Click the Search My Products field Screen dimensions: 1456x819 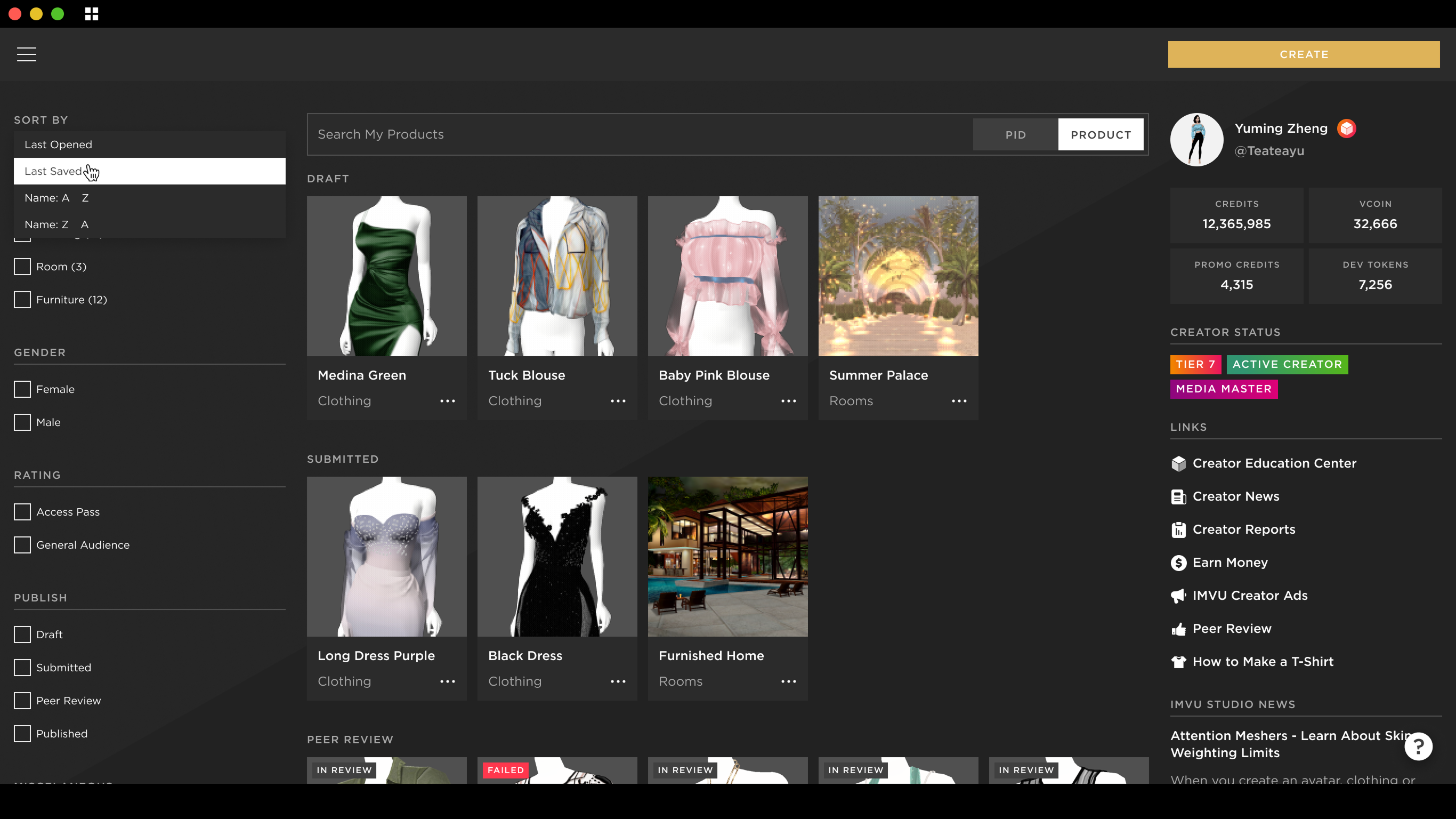[638, 134]
